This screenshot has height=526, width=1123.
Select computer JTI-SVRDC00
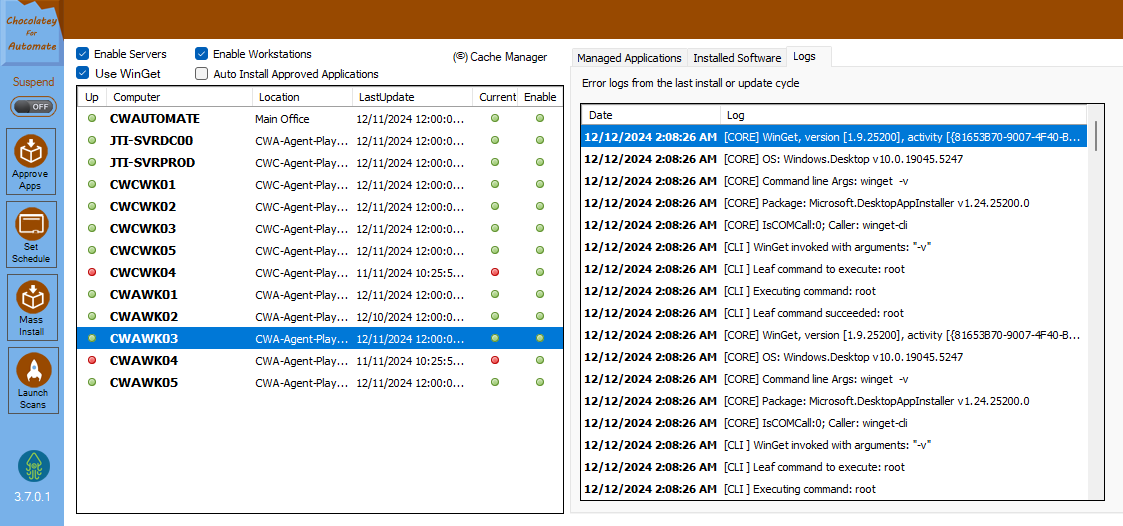click(319, 140)
